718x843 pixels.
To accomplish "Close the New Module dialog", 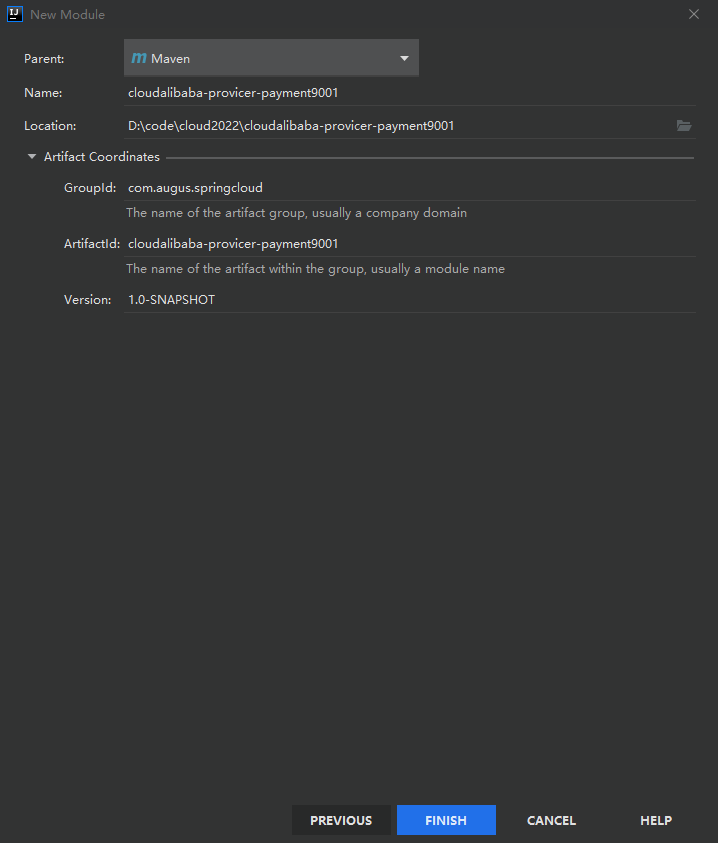I will pyautogui.click(x=694, y=14).
